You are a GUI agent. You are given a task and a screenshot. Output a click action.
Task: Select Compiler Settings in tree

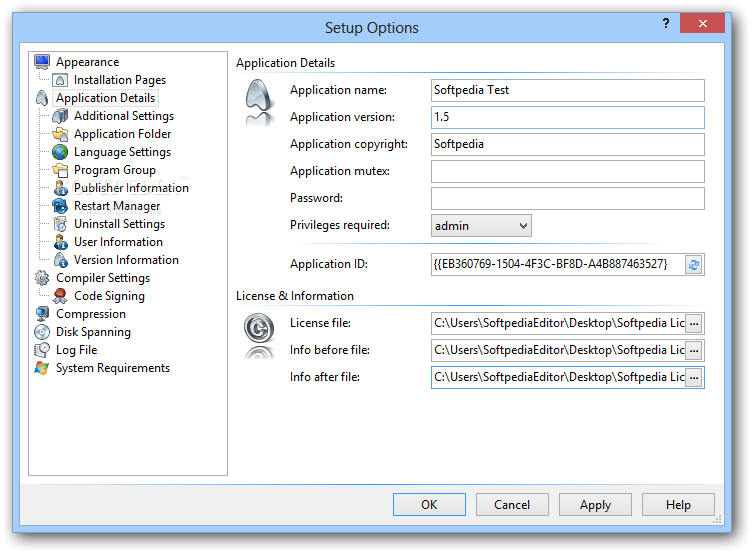click(103, 278)
